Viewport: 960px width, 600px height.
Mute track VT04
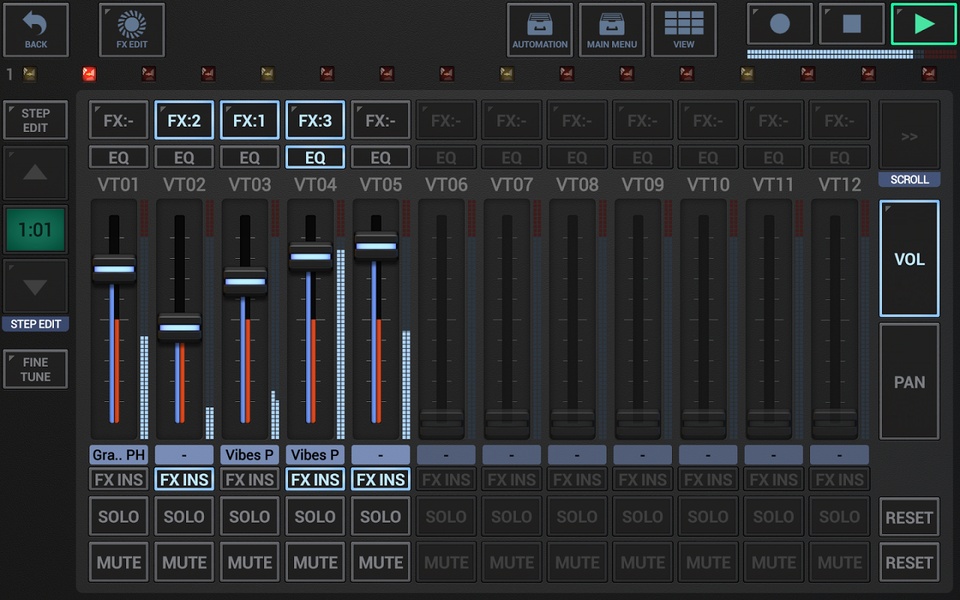point(315,562)
